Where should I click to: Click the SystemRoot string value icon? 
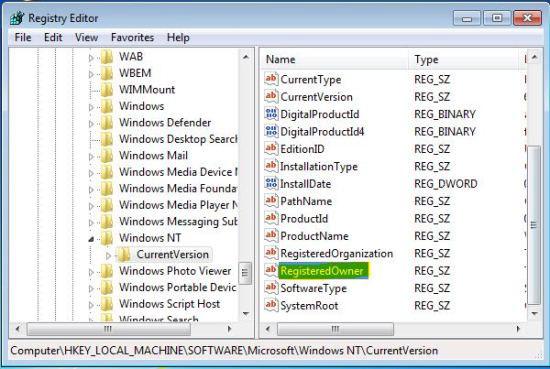coord(271,305)
